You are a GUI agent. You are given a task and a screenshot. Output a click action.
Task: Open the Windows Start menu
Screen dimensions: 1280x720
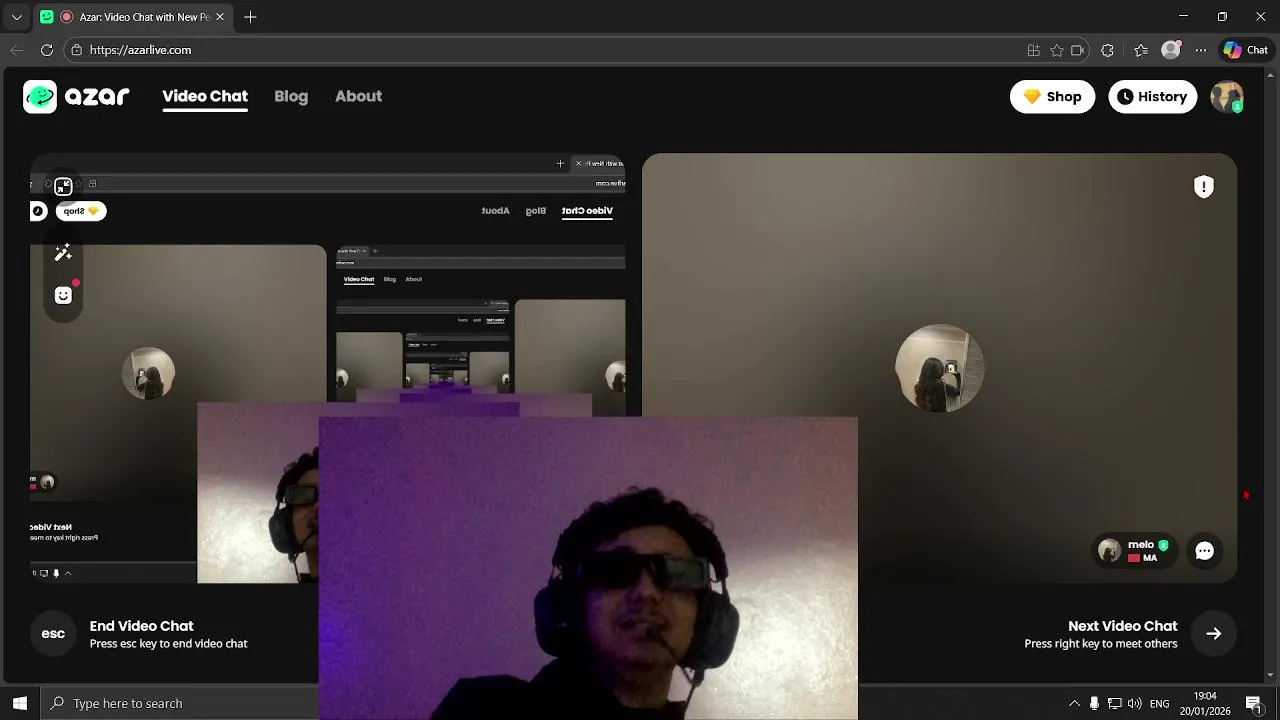click(20, 703)
